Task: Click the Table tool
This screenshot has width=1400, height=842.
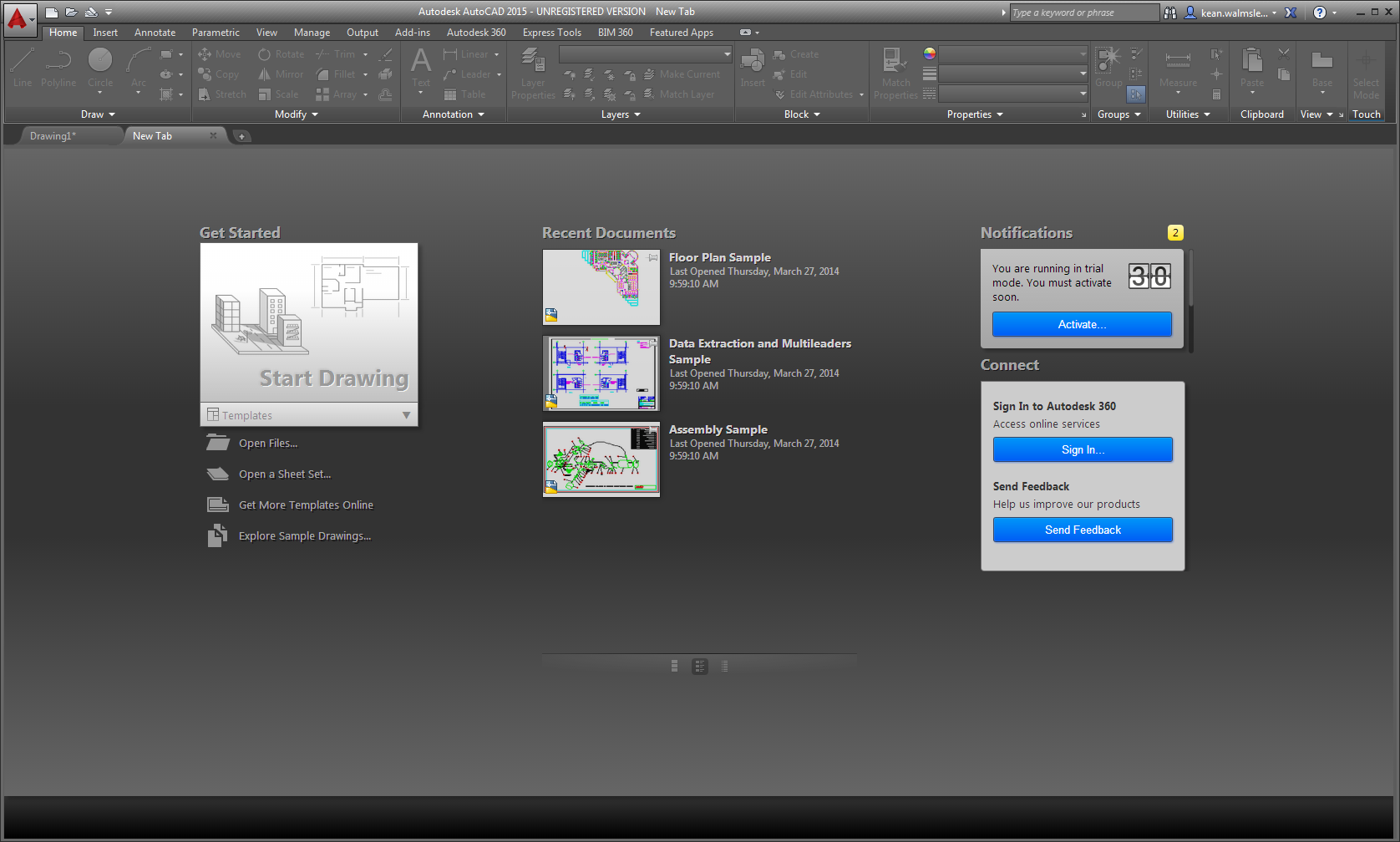Action: tap(464, 94)
